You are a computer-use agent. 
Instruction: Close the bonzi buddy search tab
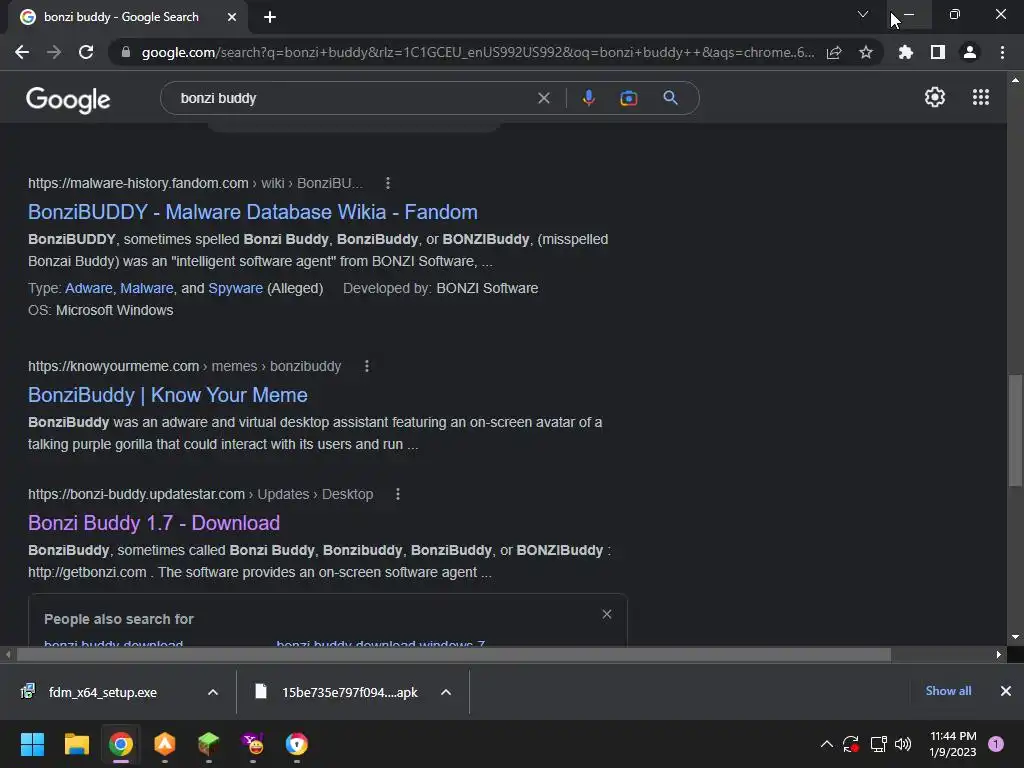[x=232, y=17]
